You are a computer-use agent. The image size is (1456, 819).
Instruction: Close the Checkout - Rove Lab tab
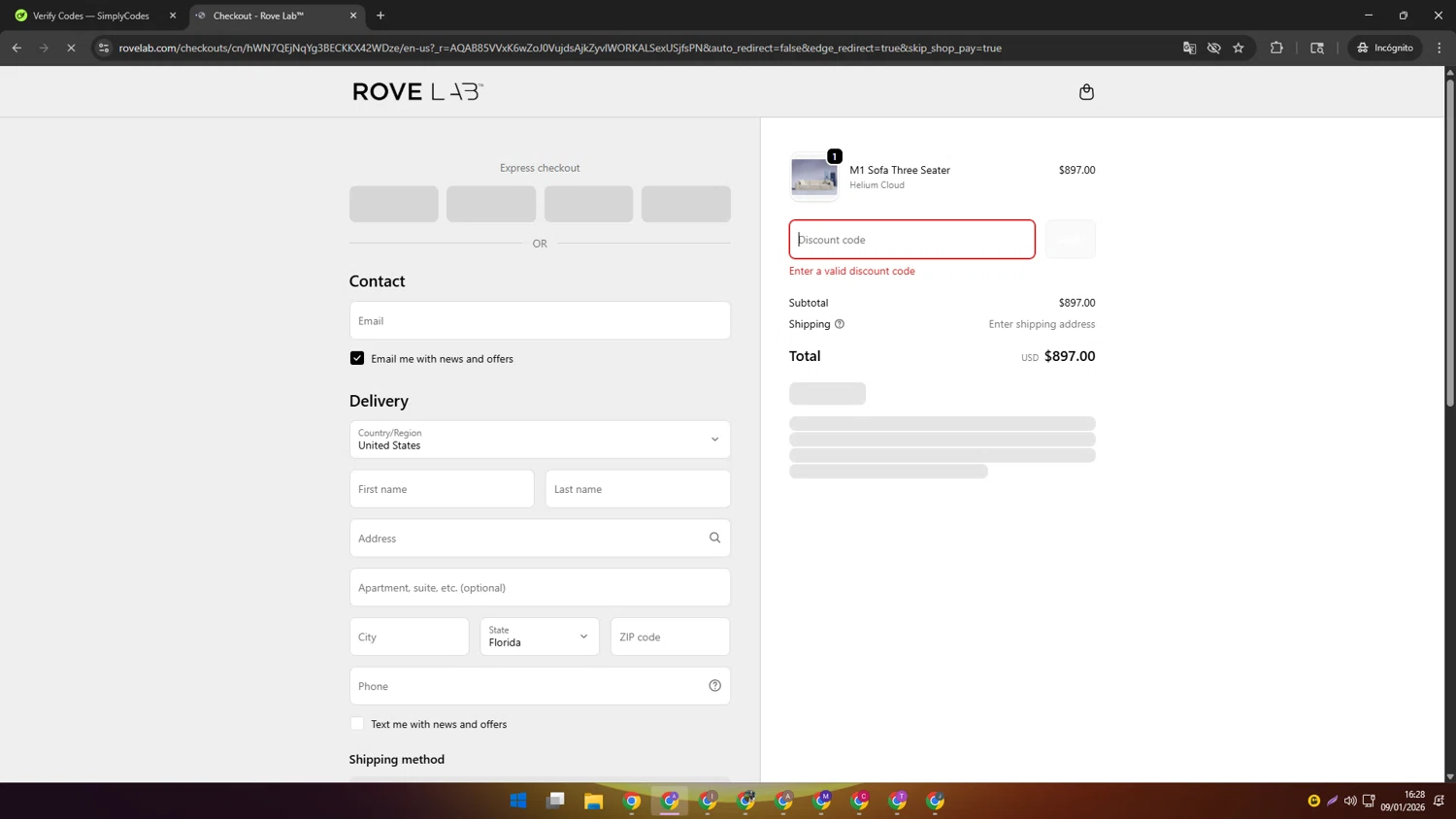click(353, 16)
